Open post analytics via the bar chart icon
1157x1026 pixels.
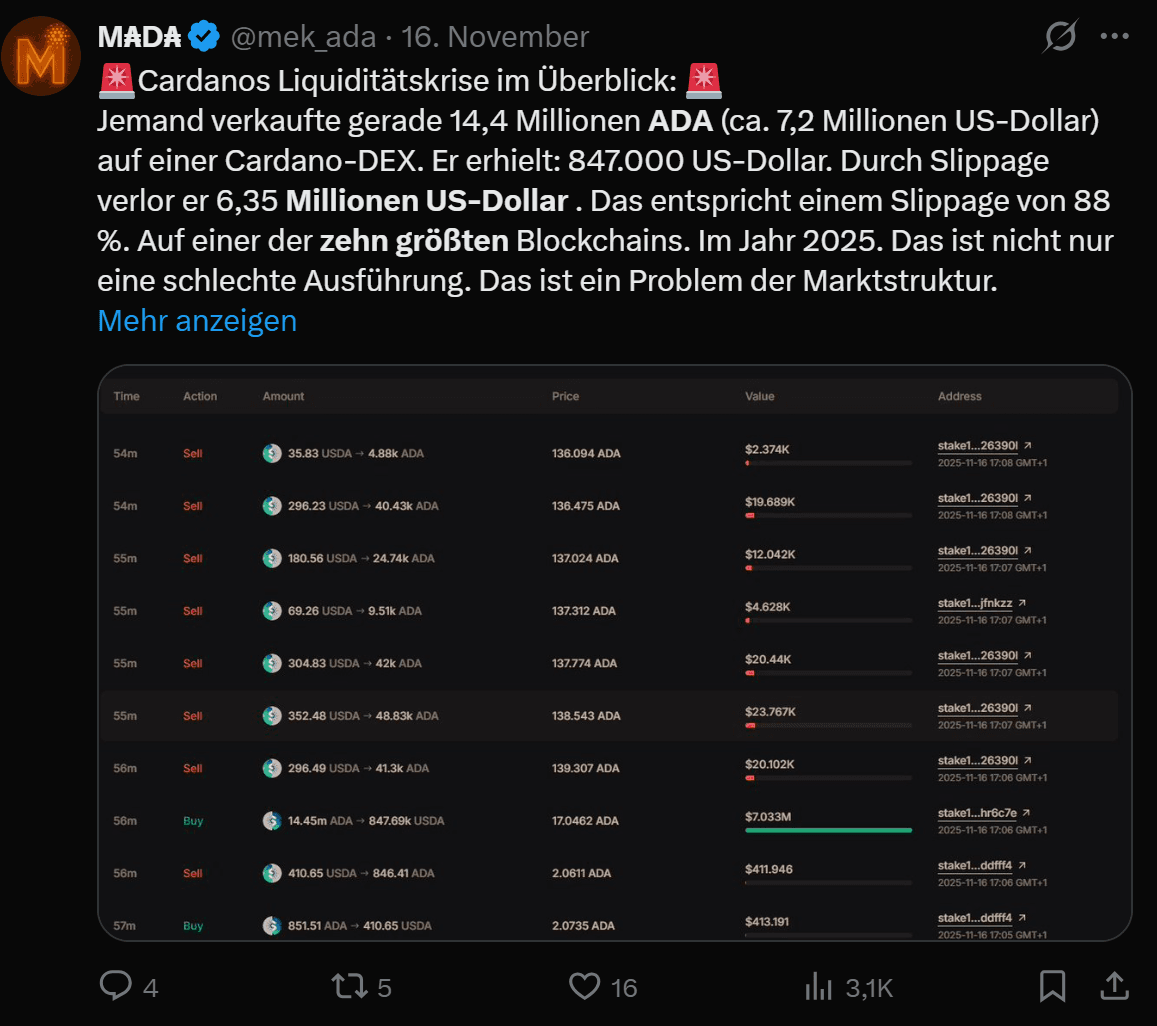818,986
